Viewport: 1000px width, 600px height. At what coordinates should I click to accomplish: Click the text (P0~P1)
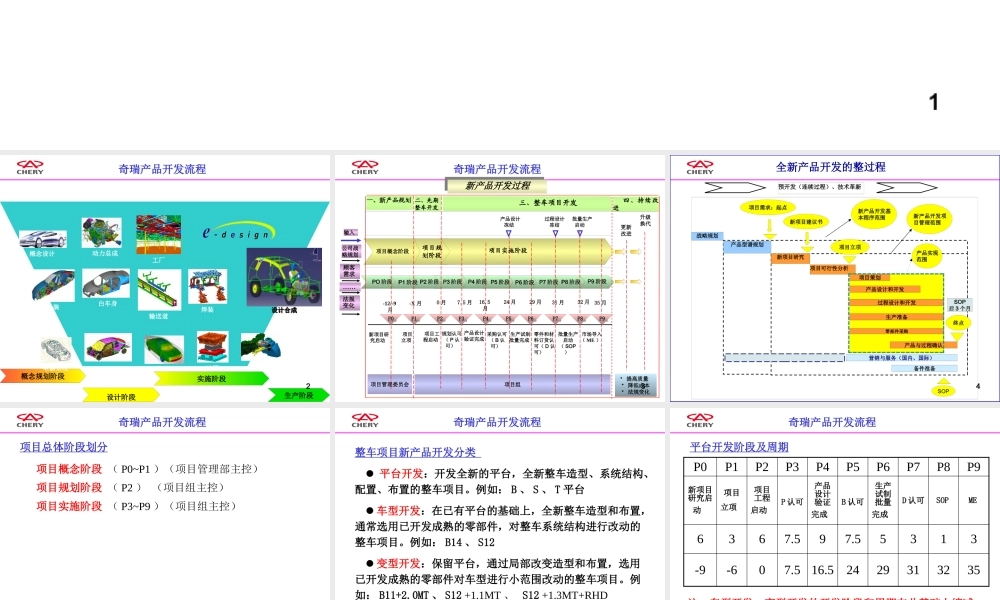136,469
